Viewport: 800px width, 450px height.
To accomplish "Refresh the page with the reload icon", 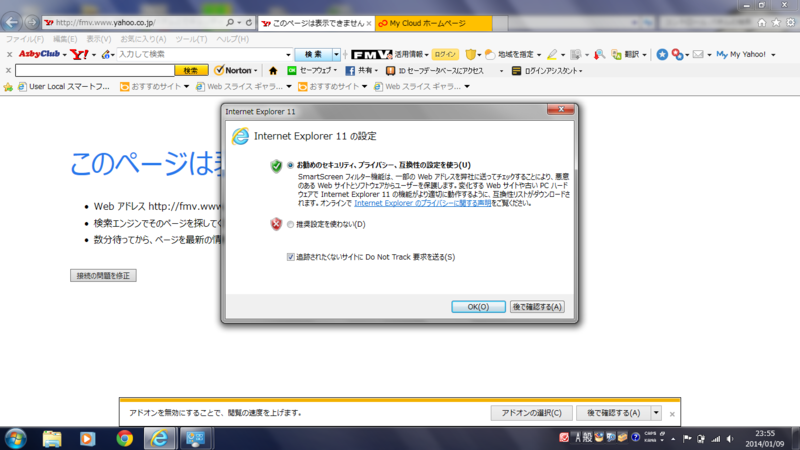I will [249, 22].
